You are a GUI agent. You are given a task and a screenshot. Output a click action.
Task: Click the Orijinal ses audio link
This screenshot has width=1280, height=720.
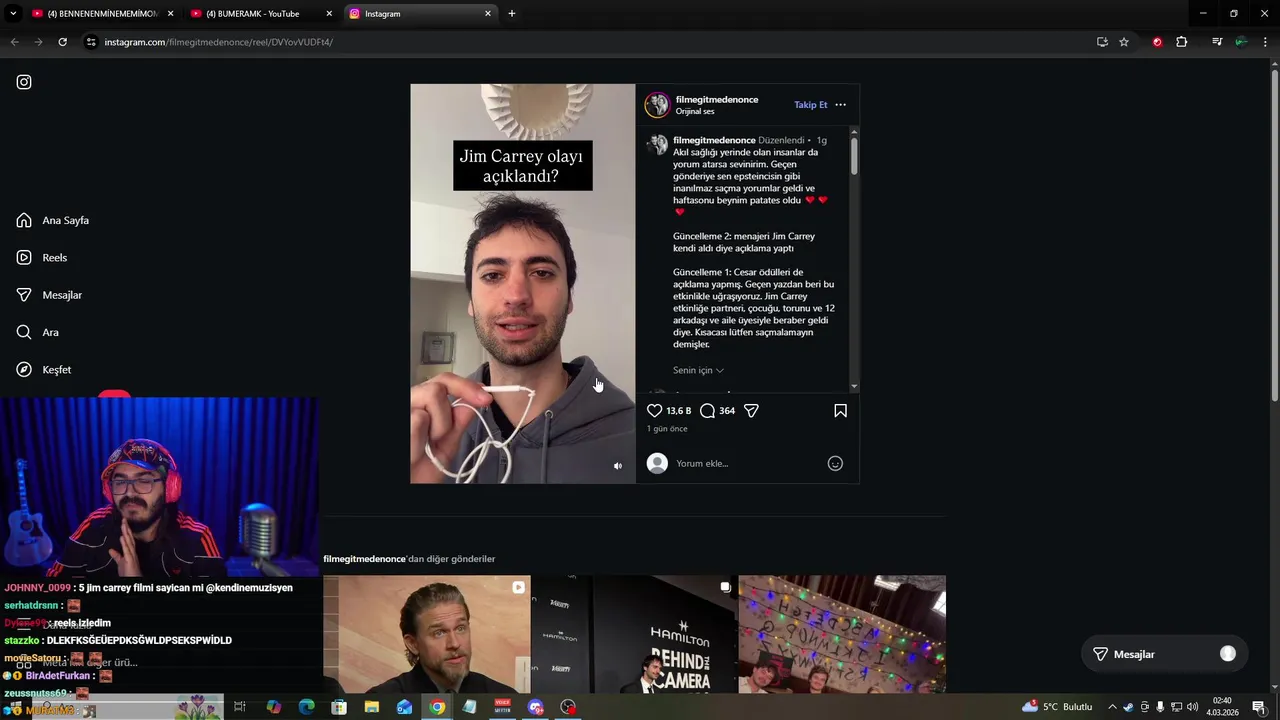click(x=695, y=112)
